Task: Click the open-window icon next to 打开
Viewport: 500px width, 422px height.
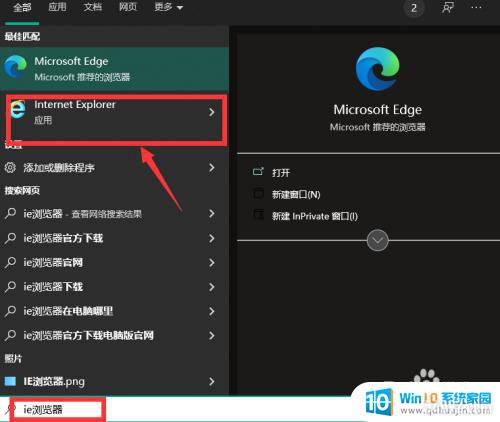Action: (x=258, y=172)
